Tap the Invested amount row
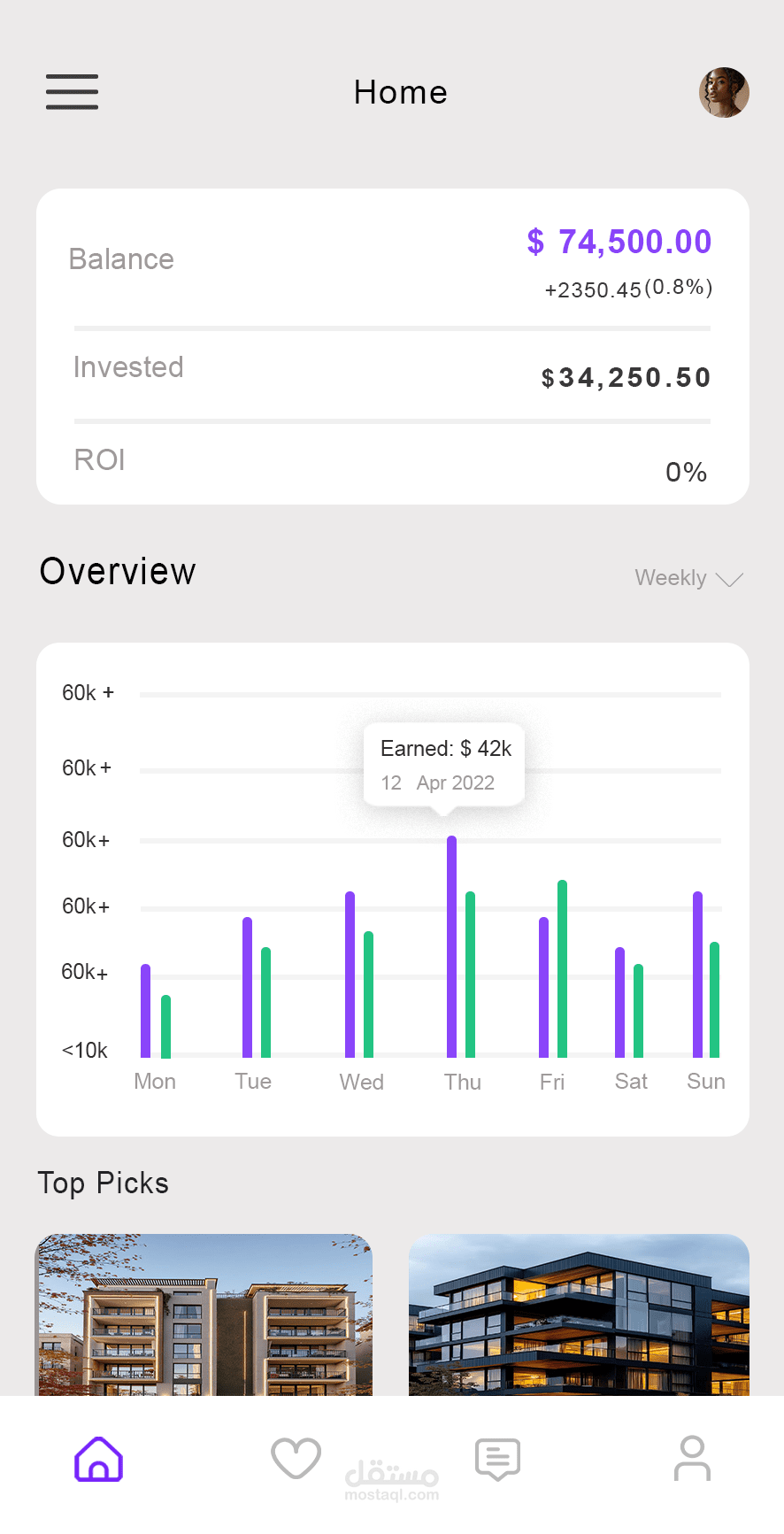 [393, 374]
